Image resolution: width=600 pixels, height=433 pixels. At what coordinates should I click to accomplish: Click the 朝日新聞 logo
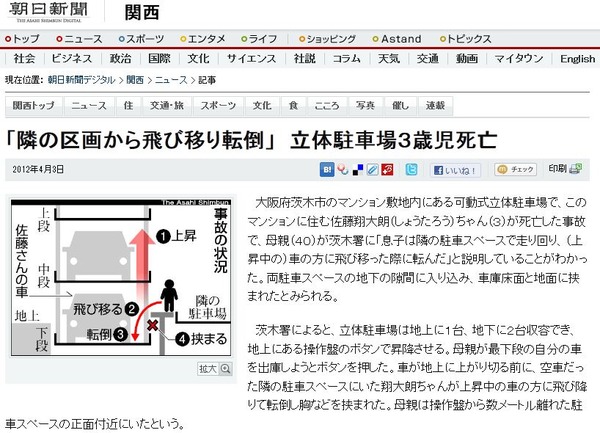pyautogui.click(x=49, y=12)
